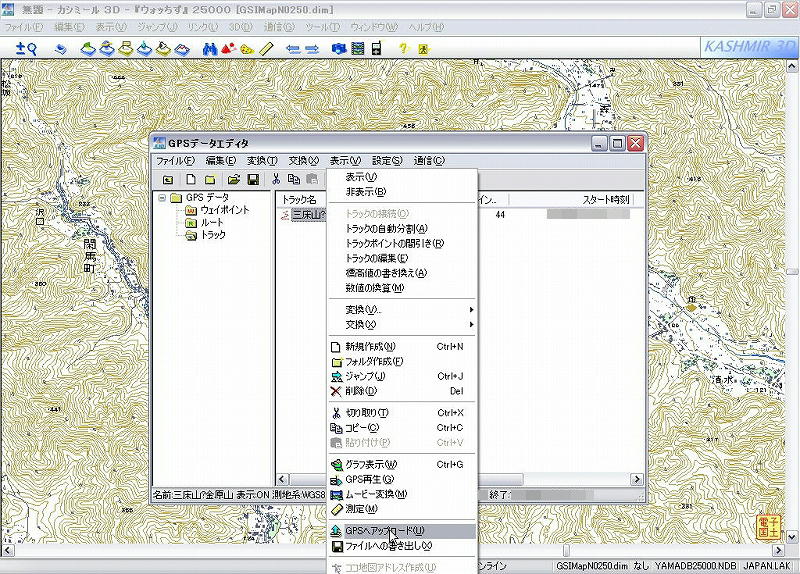Choose 測定(M) in context menu

403,509
